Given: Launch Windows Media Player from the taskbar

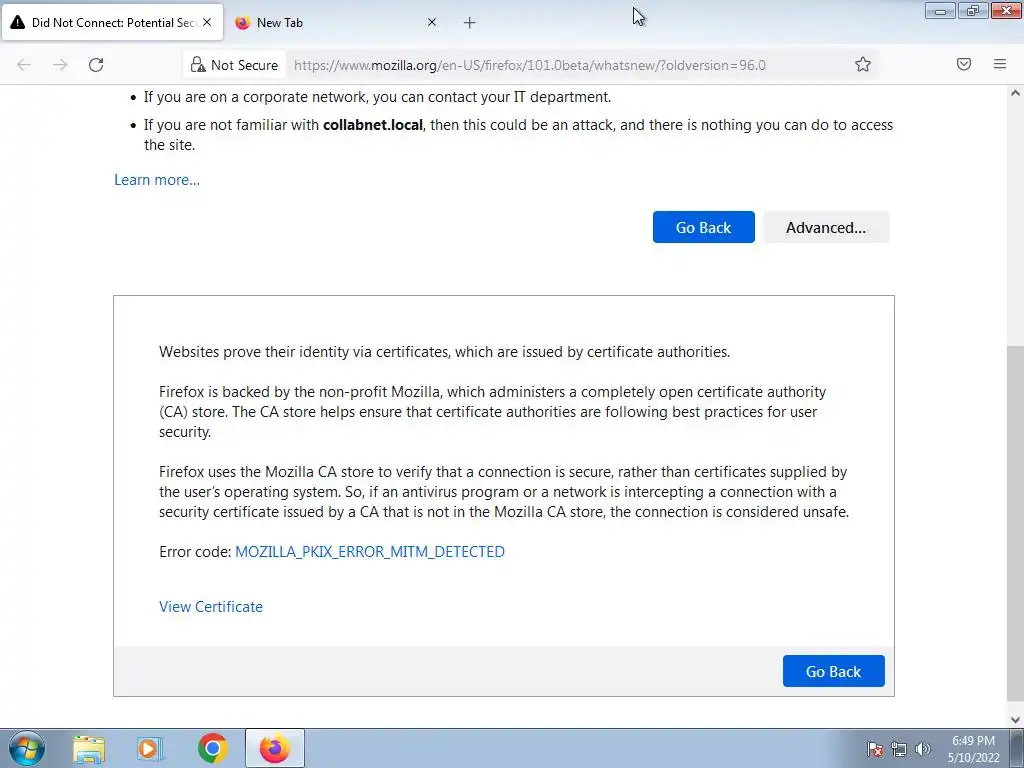Looking at the screenshot, I should [150, 748].
